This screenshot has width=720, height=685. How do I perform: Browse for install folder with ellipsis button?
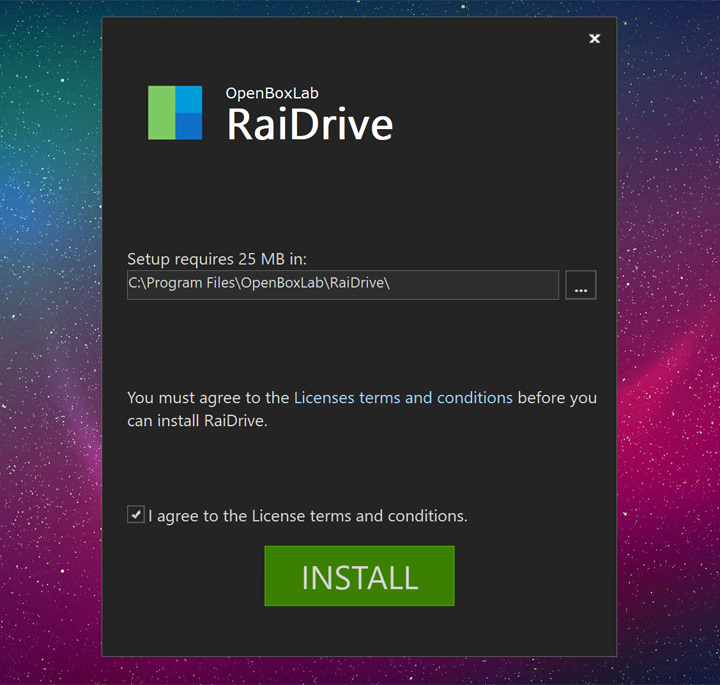(x=581, y=285)
